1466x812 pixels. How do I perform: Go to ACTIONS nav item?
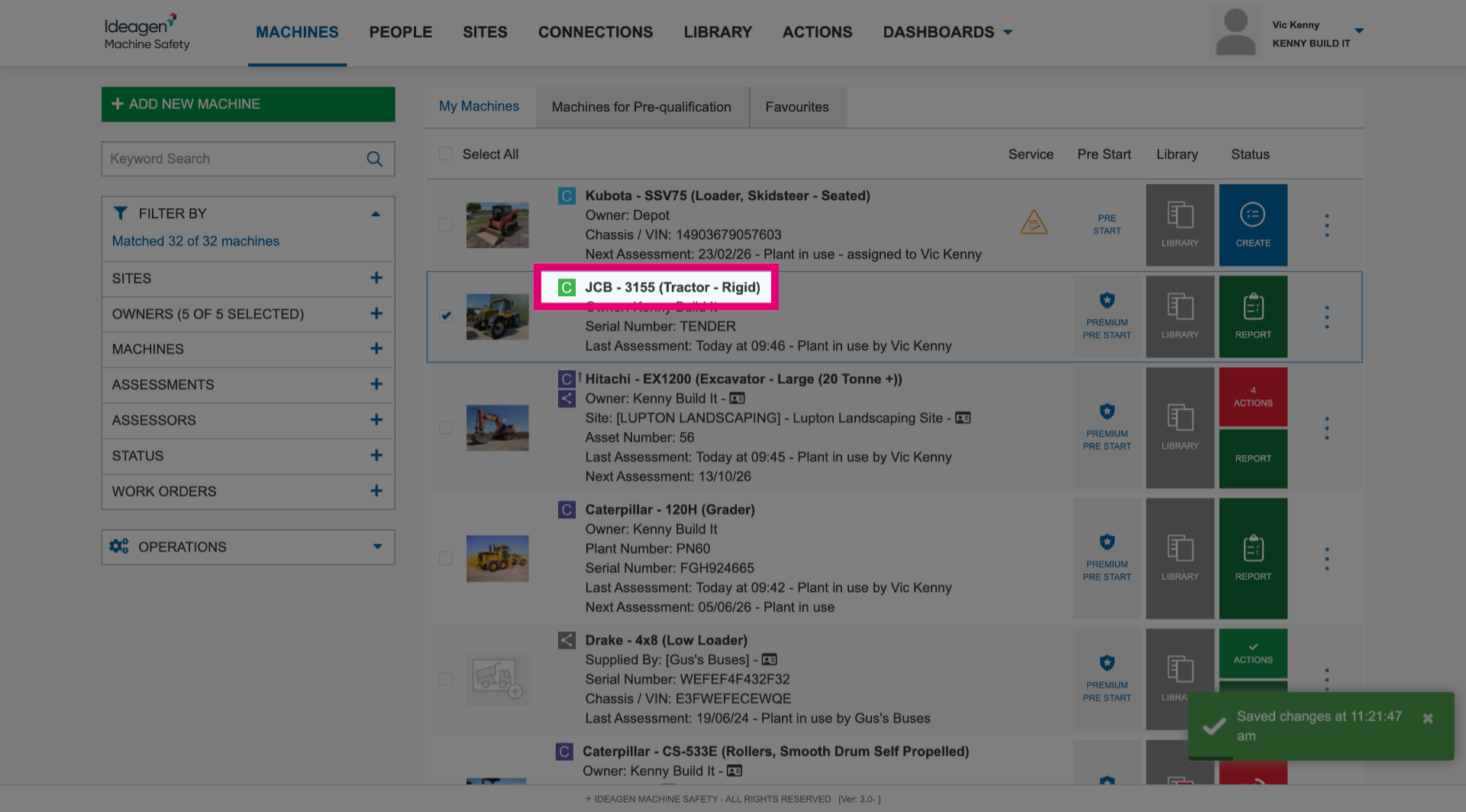(817, 32)
